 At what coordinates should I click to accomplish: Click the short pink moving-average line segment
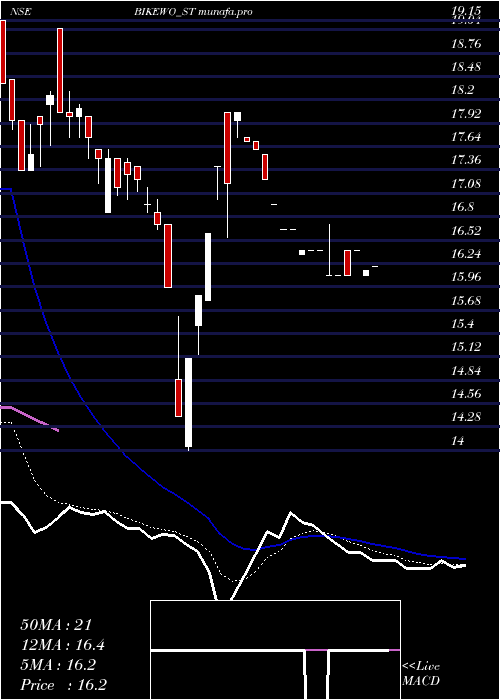[x=29, y=418]
